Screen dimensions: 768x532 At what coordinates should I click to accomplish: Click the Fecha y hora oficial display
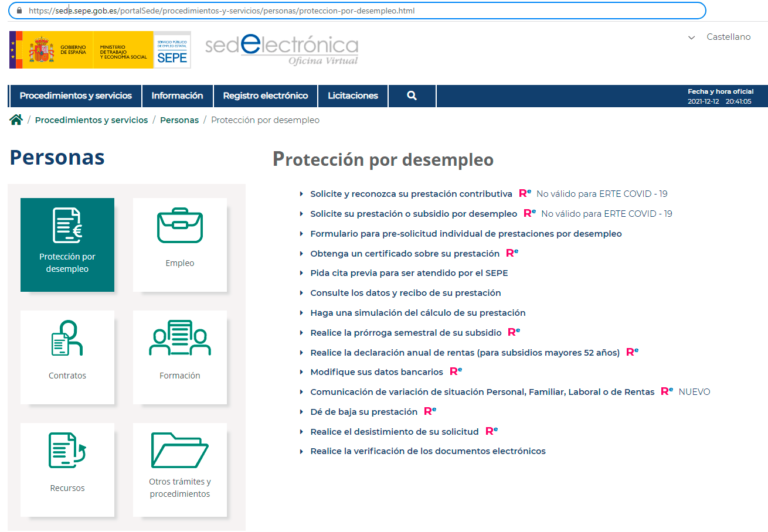point(720,96)
